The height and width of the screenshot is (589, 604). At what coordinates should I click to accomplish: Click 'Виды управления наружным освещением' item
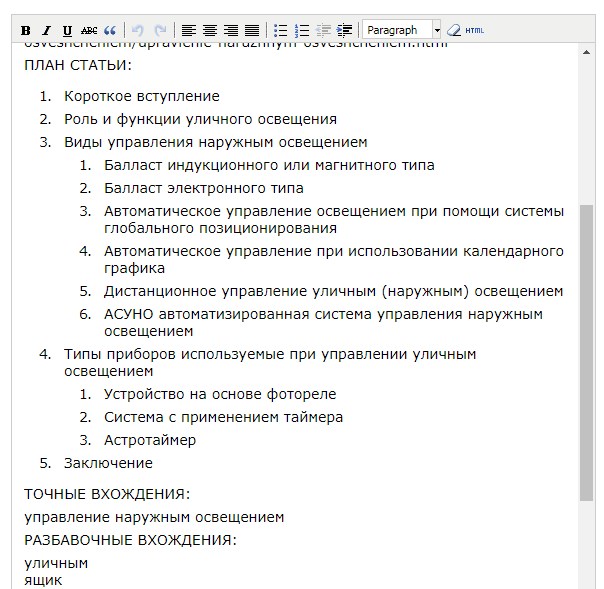[x=216, y=142]
